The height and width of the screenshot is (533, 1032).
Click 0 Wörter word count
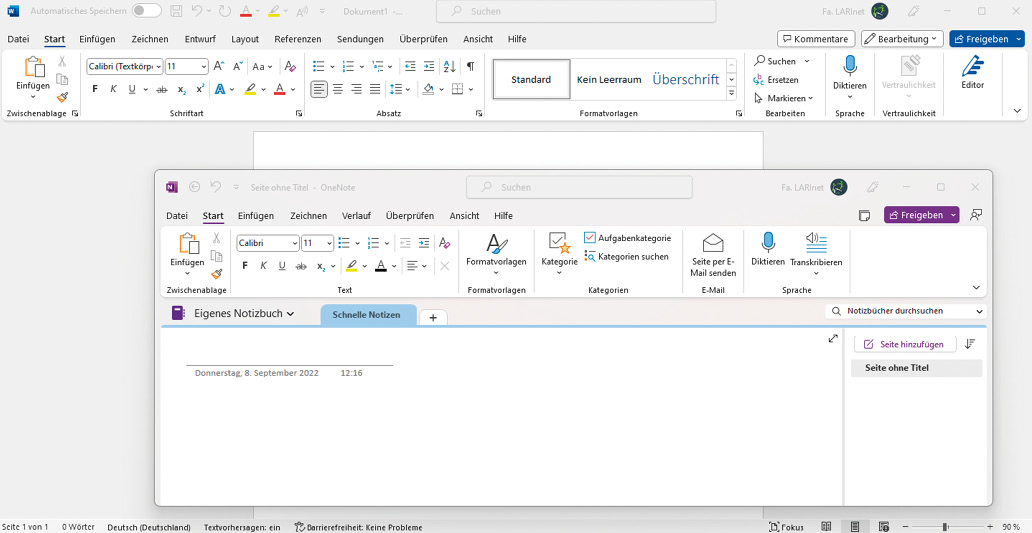(78, 527)
